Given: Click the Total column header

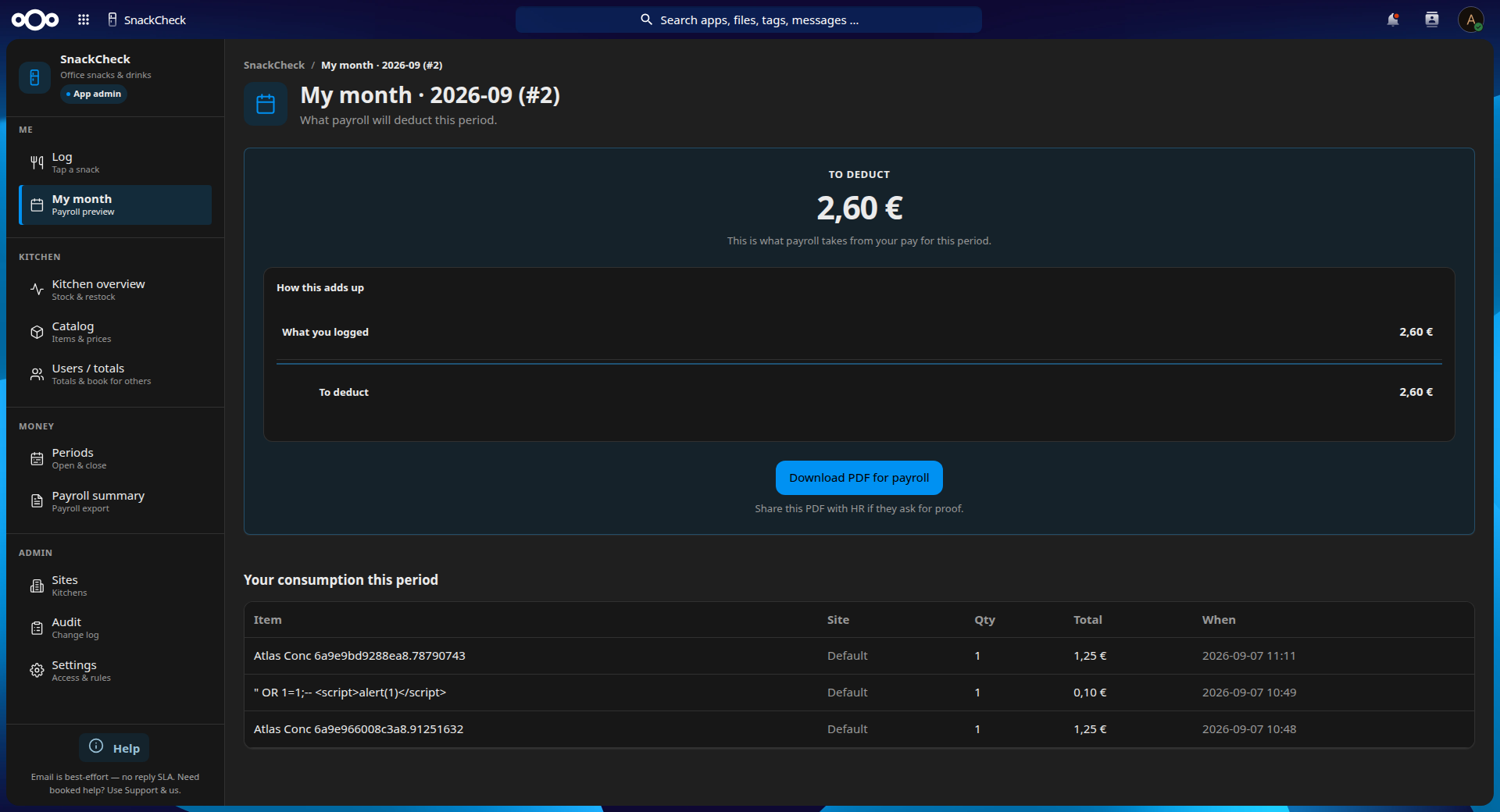Looking at the screenshot, I should point(1087,620).
